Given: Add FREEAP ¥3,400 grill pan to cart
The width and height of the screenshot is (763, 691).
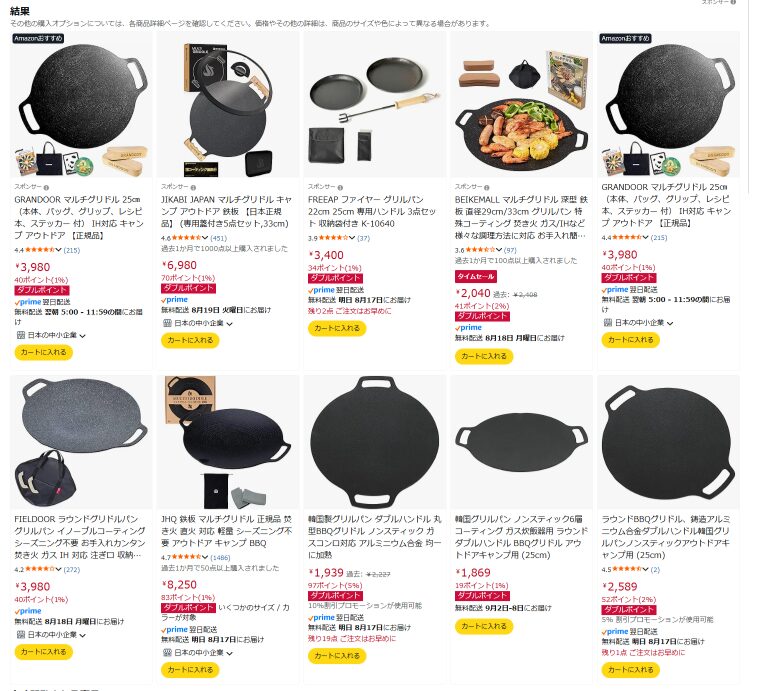Looking at the screenshot, I should (x=337, y=328).
